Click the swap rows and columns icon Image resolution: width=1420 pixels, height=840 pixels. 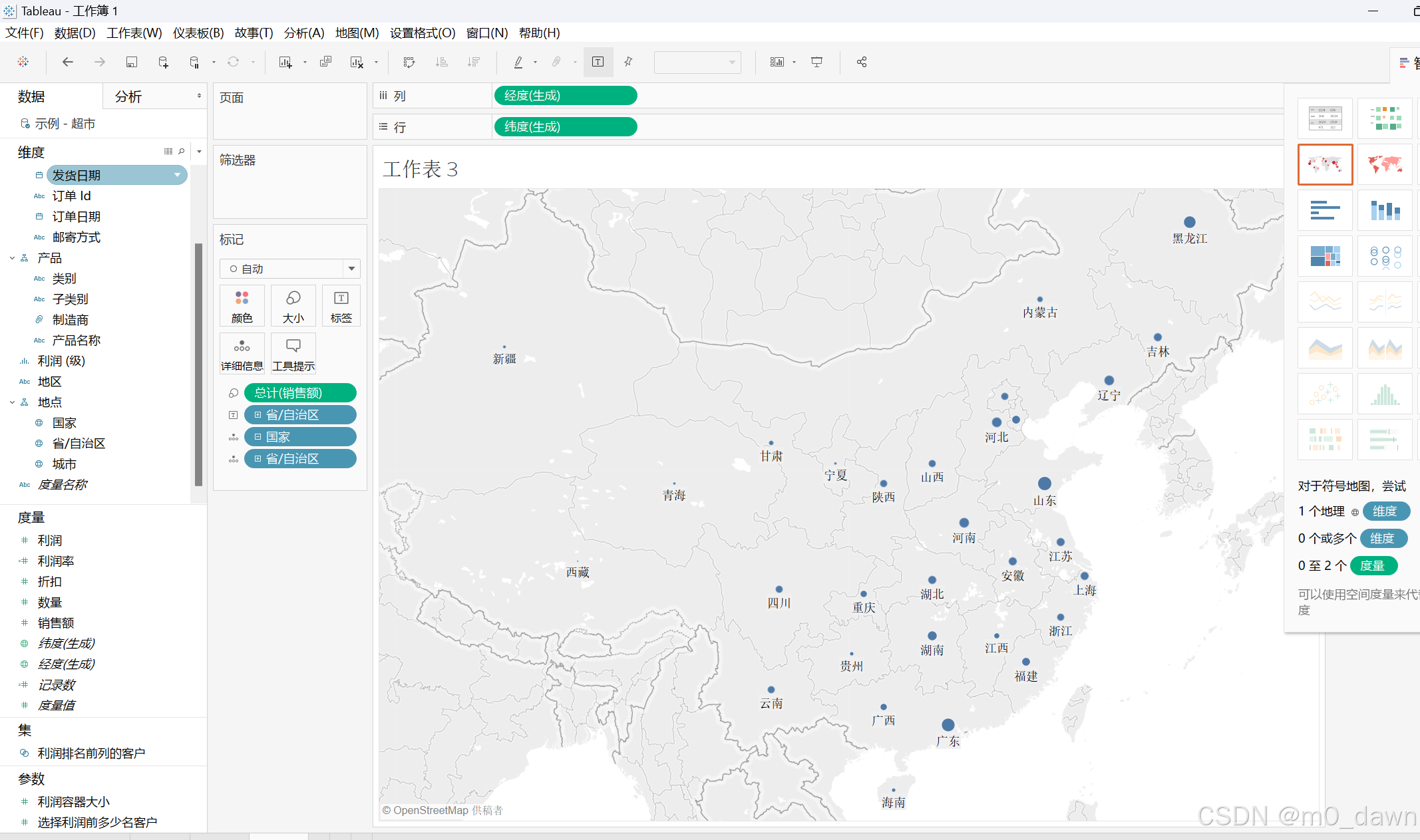pos(409,62)
